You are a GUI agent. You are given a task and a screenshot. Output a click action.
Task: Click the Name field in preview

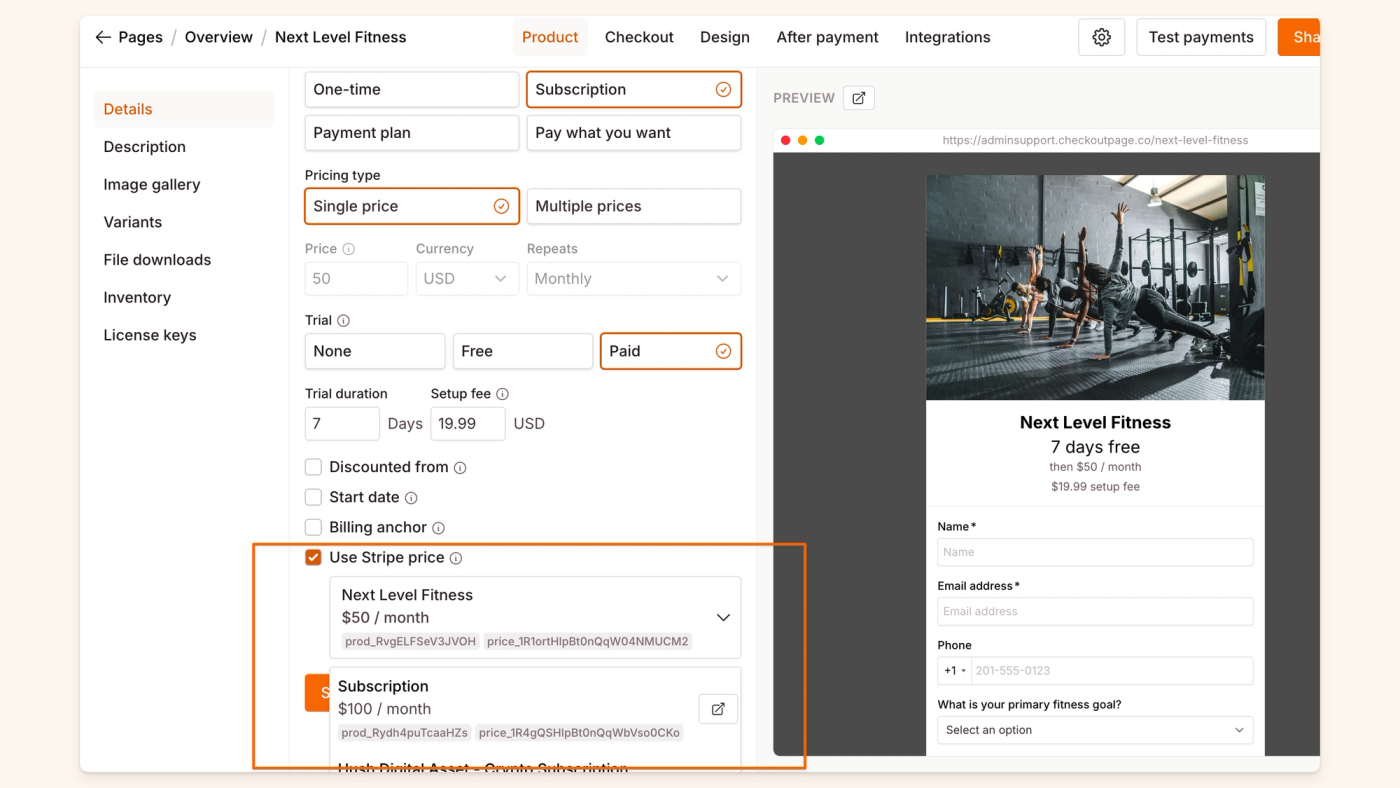tap(1095, 552)
